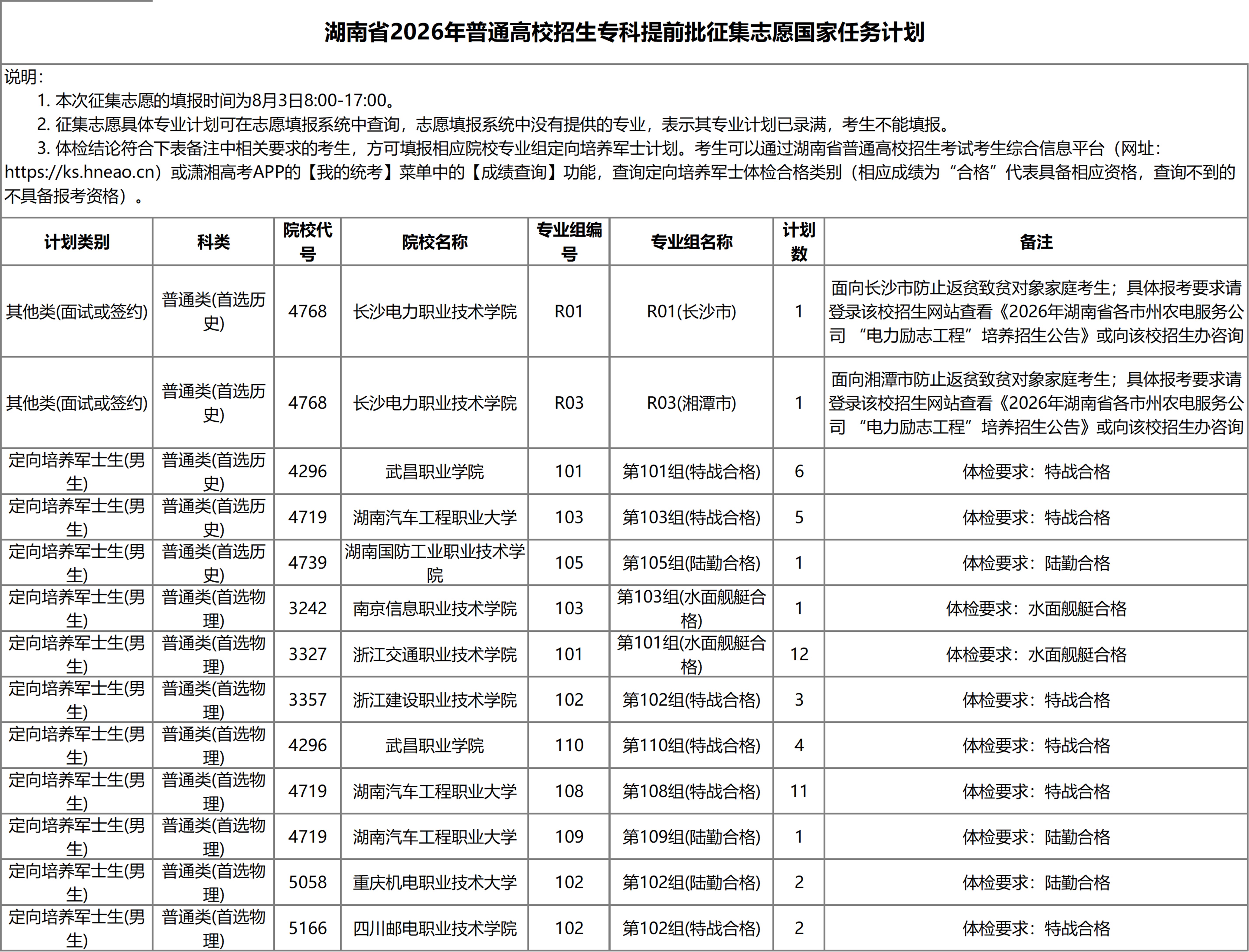
Task: Click the 专业组名称 column header
Action: (691, 242)
